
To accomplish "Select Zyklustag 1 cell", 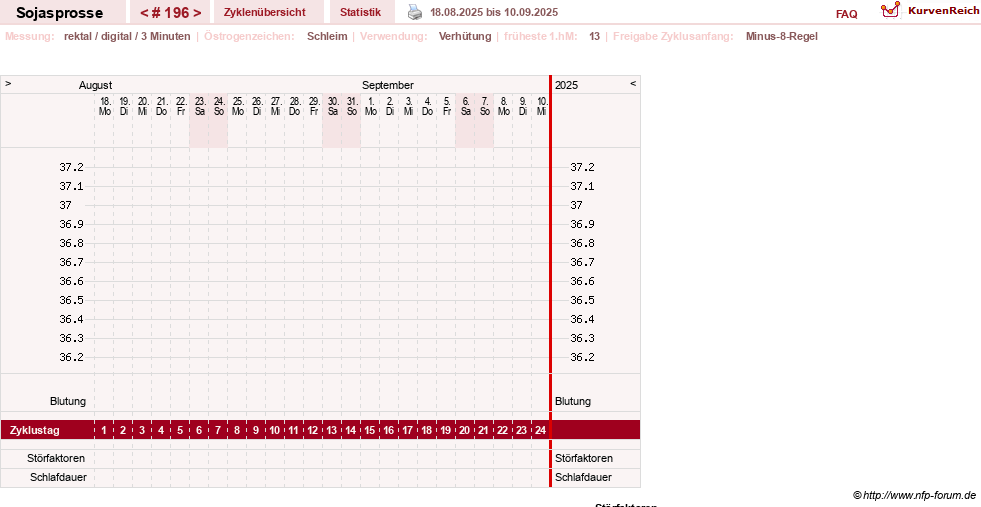I will point(104,430).
